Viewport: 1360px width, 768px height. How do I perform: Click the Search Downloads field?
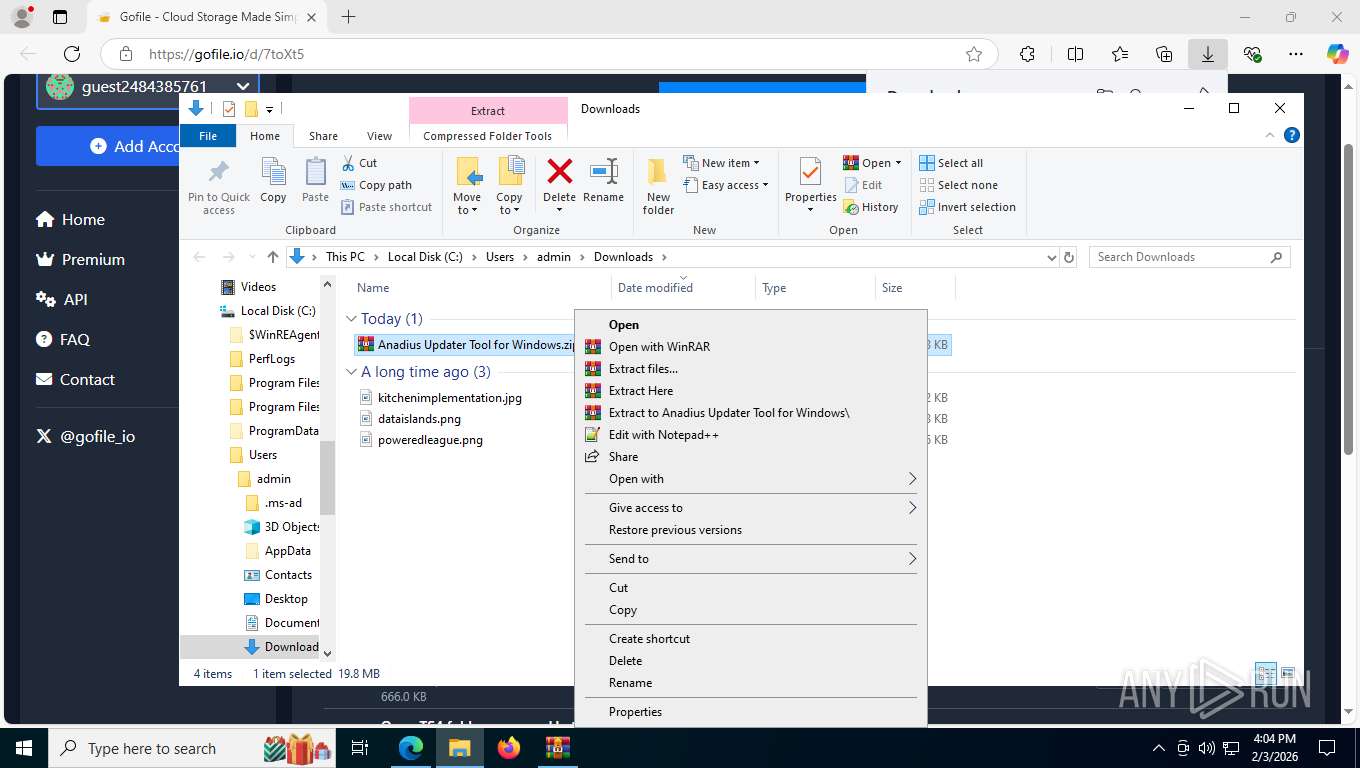coord(1189,257)
